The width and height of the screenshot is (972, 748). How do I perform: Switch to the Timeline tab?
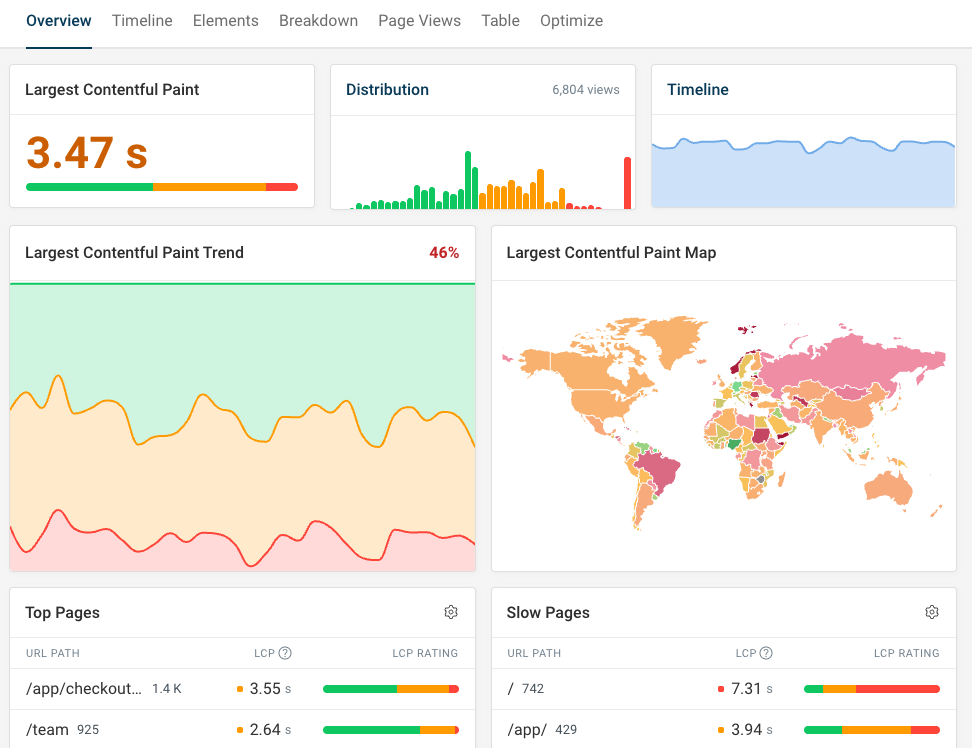(x=142, y=20)
